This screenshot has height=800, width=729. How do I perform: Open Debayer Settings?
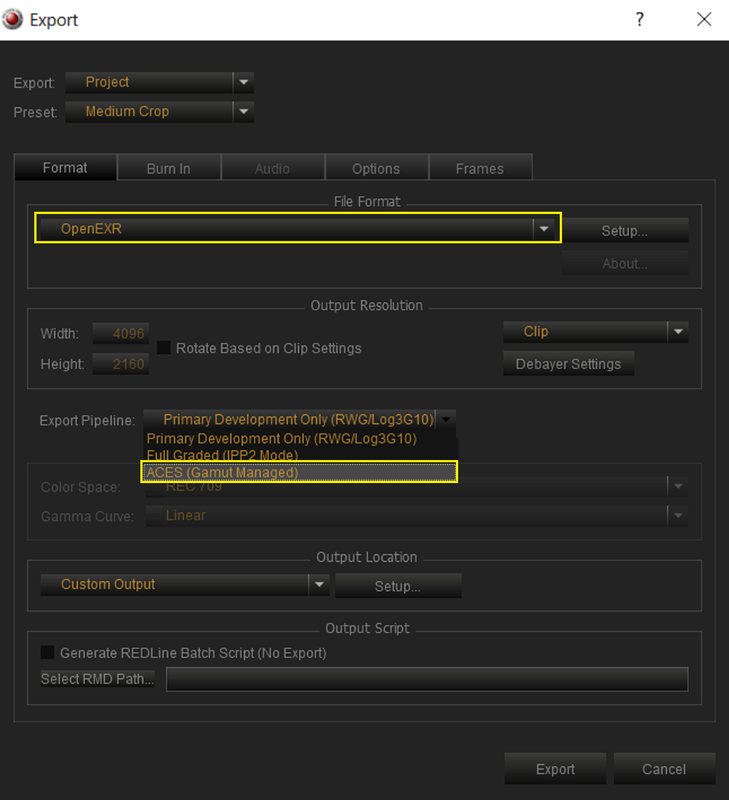pyautogui.click(x=568, y=364)
